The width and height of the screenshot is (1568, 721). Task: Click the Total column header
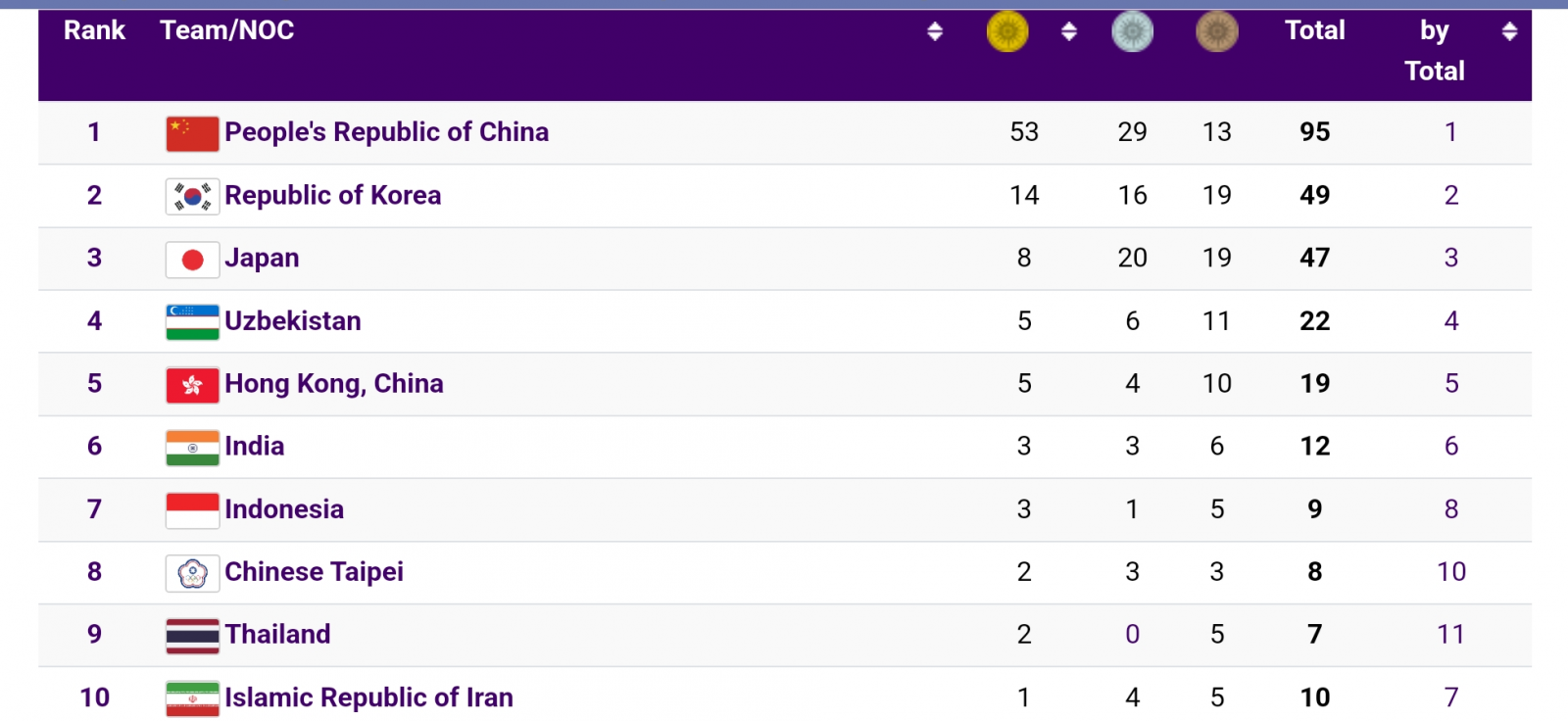click(x=1314, y=30)
